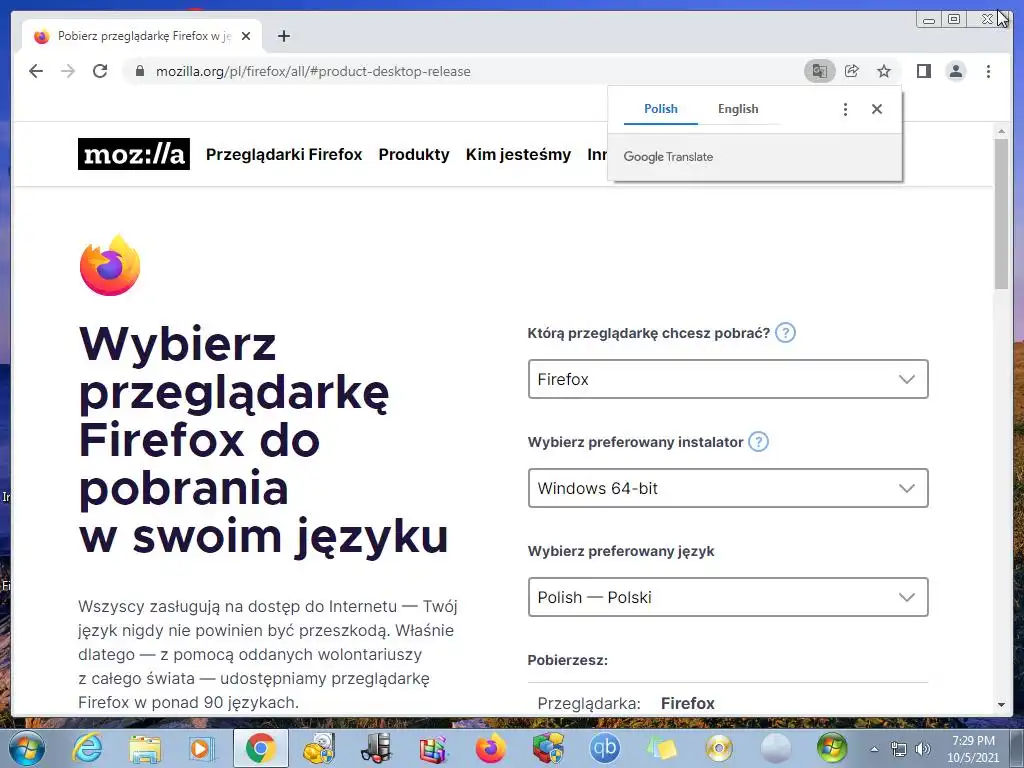Click the Translate this page icon
Image resolution: width=1024 pixels, height=768 pixels.
tap(820, 71)
